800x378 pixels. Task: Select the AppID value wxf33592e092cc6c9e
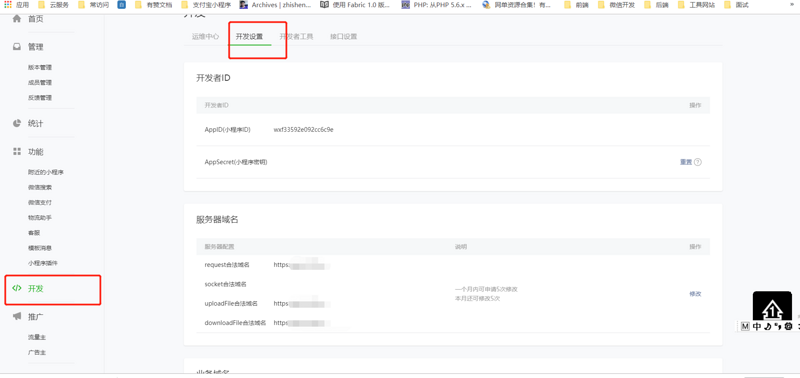coord(304,130)
